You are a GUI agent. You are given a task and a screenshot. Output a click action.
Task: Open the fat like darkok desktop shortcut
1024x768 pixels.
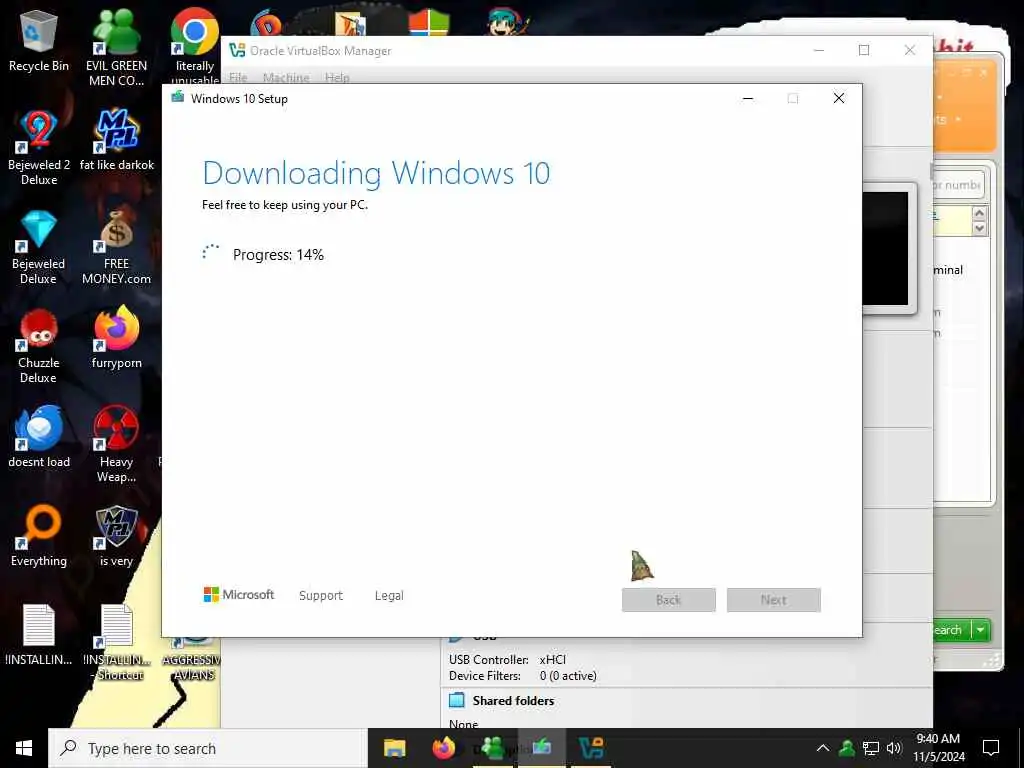tap(117, 140)
